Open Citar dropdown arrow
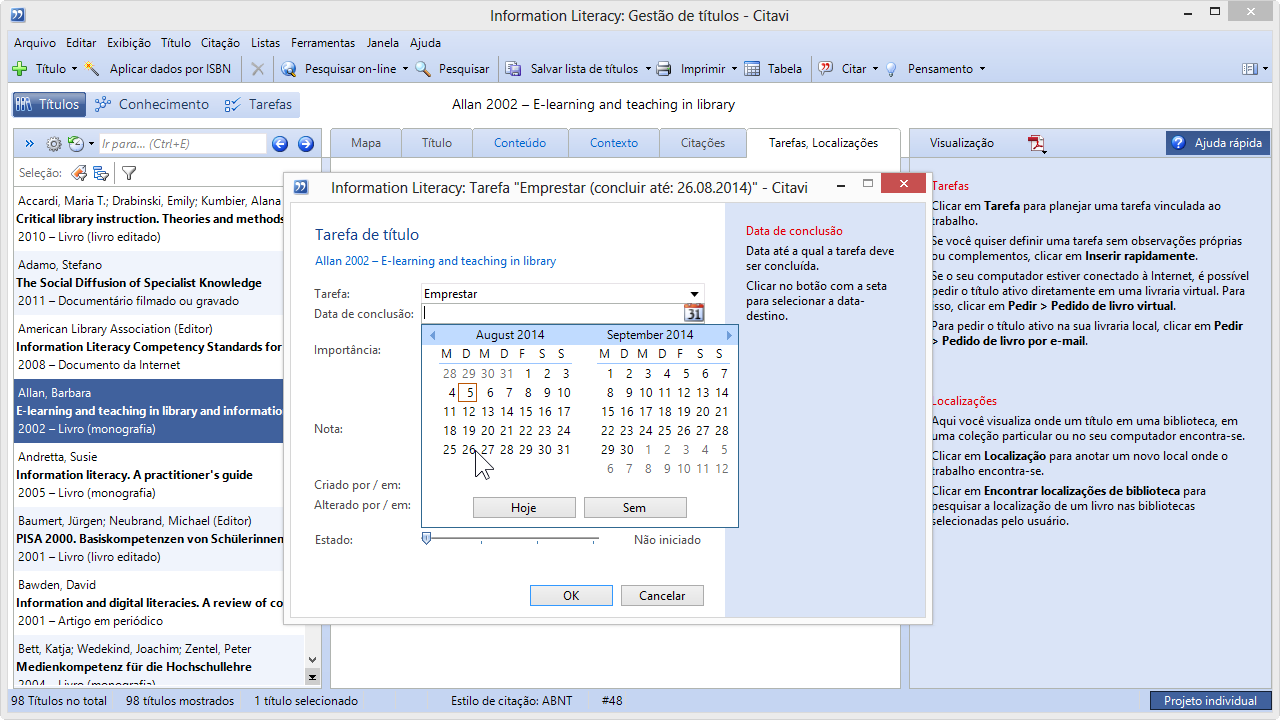The image size is (1280, 720). point(875,69)
